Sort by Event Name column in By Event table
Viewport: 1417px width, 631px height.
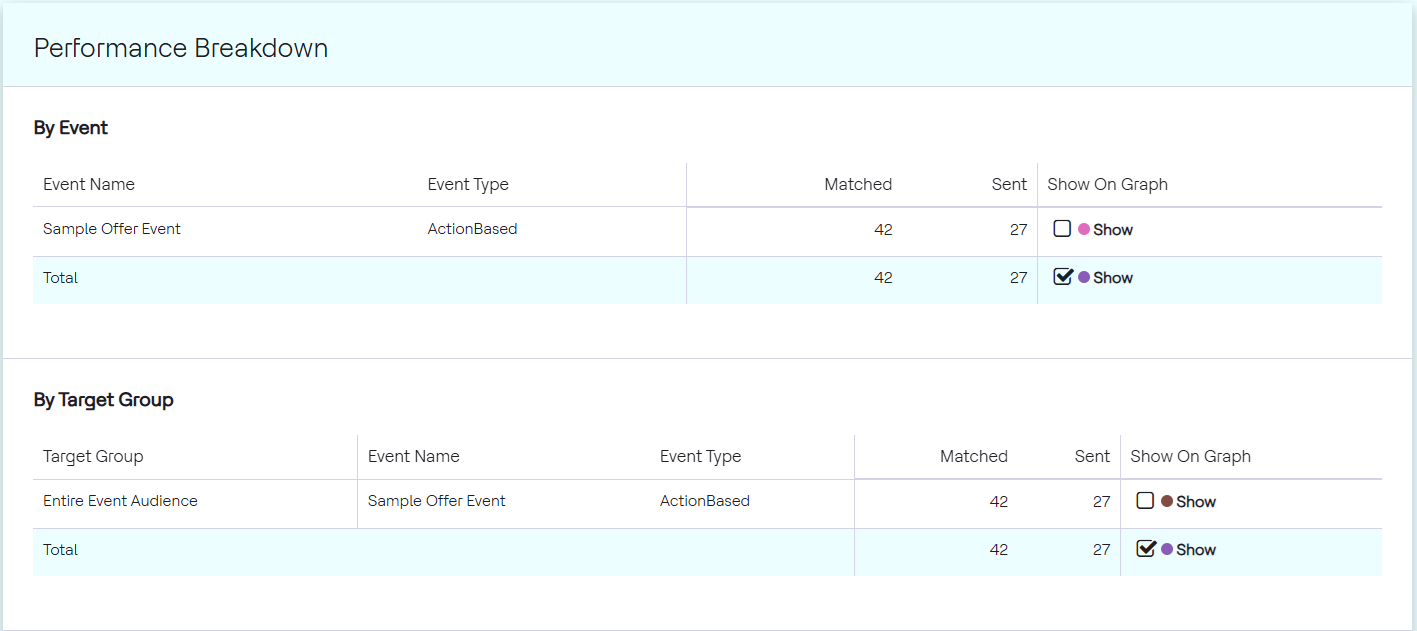89,184
